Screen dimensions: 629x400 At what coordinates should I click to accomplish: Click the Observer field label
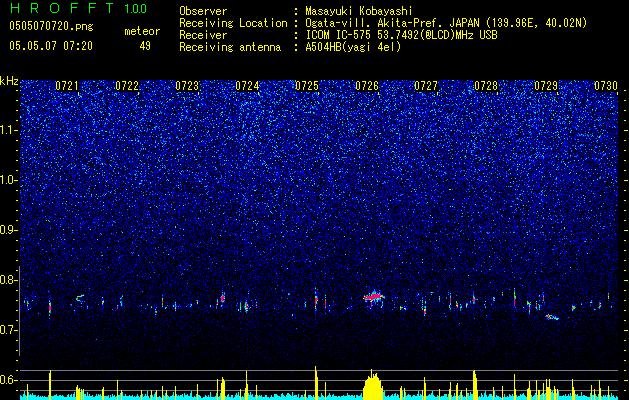tap(203, 11)
